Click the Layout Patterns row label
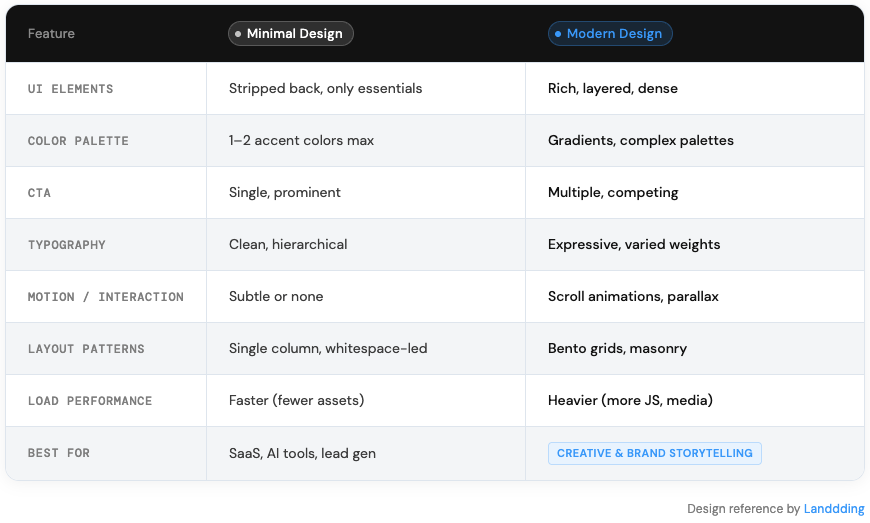The height and width of the screenshot is (523, 870). pyautogui.click(x=86, y=349)
